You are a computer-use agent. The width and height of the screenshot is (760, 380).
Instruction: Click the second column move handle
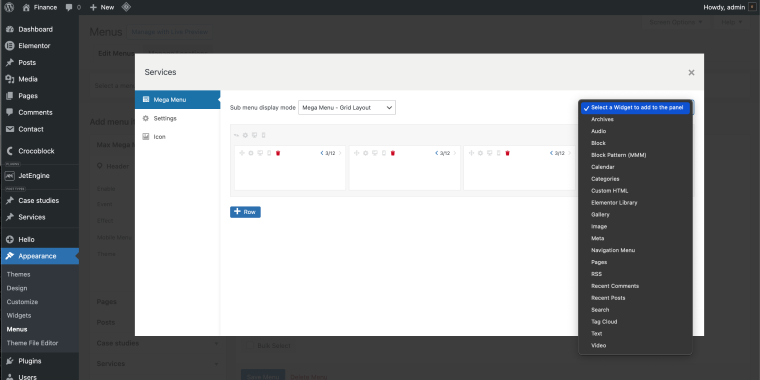tap(357, 153)
